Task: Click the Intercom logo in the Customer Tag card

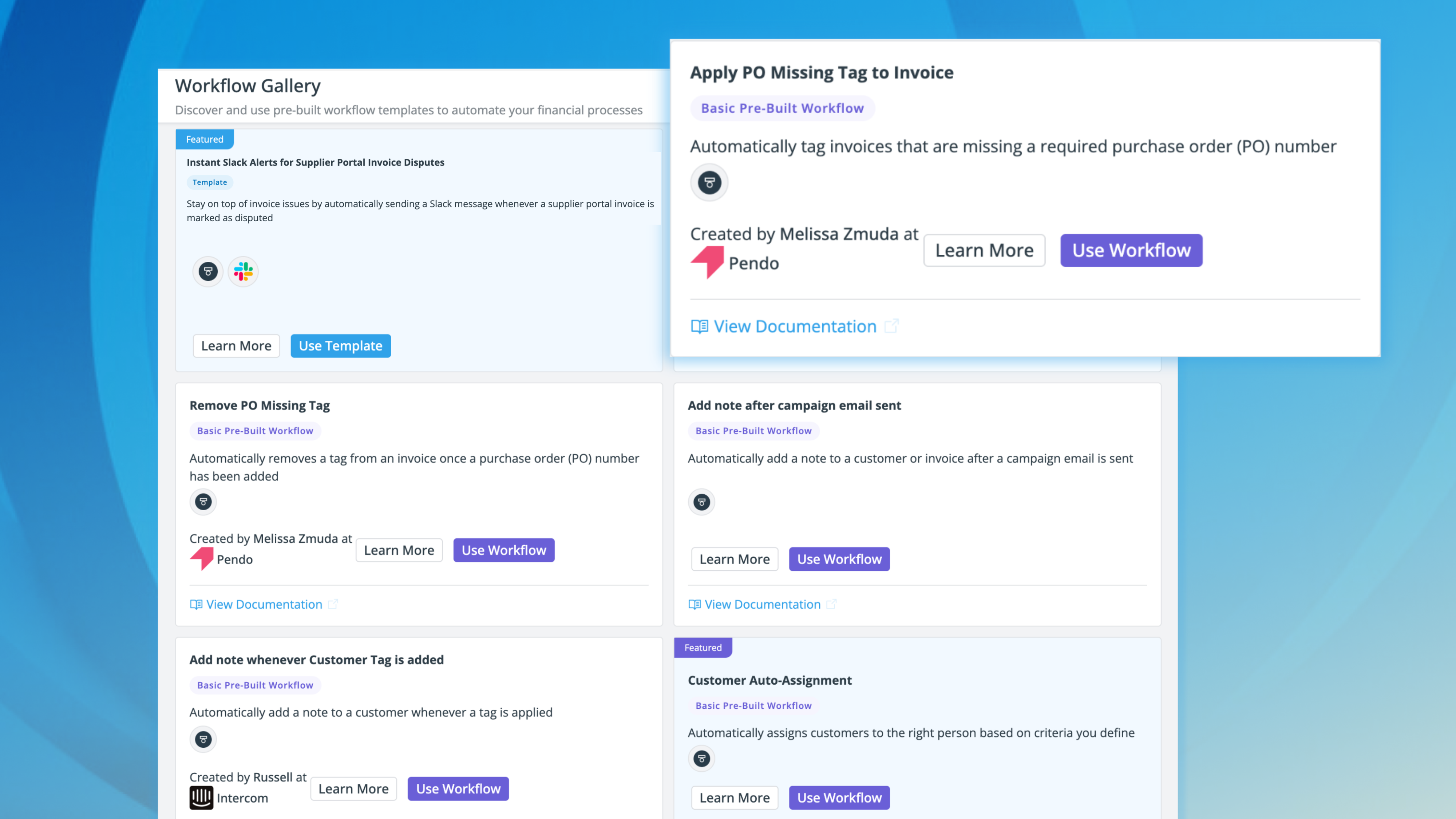Action: (201, 798)
